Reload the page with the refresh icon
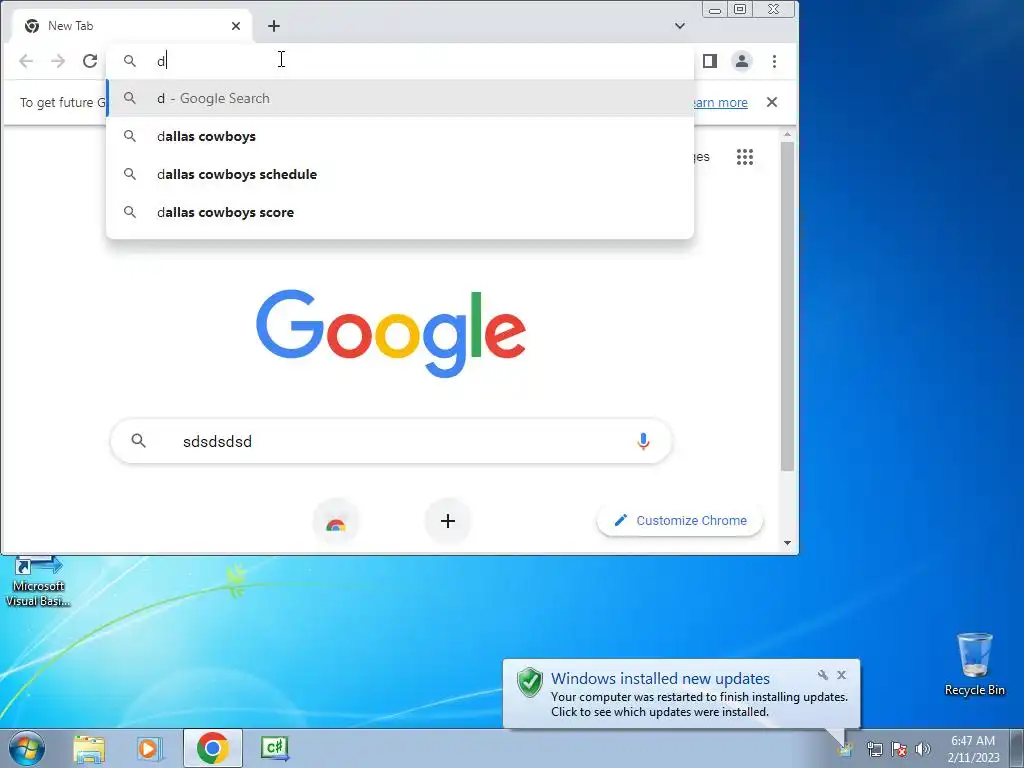1024x768 pixels. click(90, 61)
